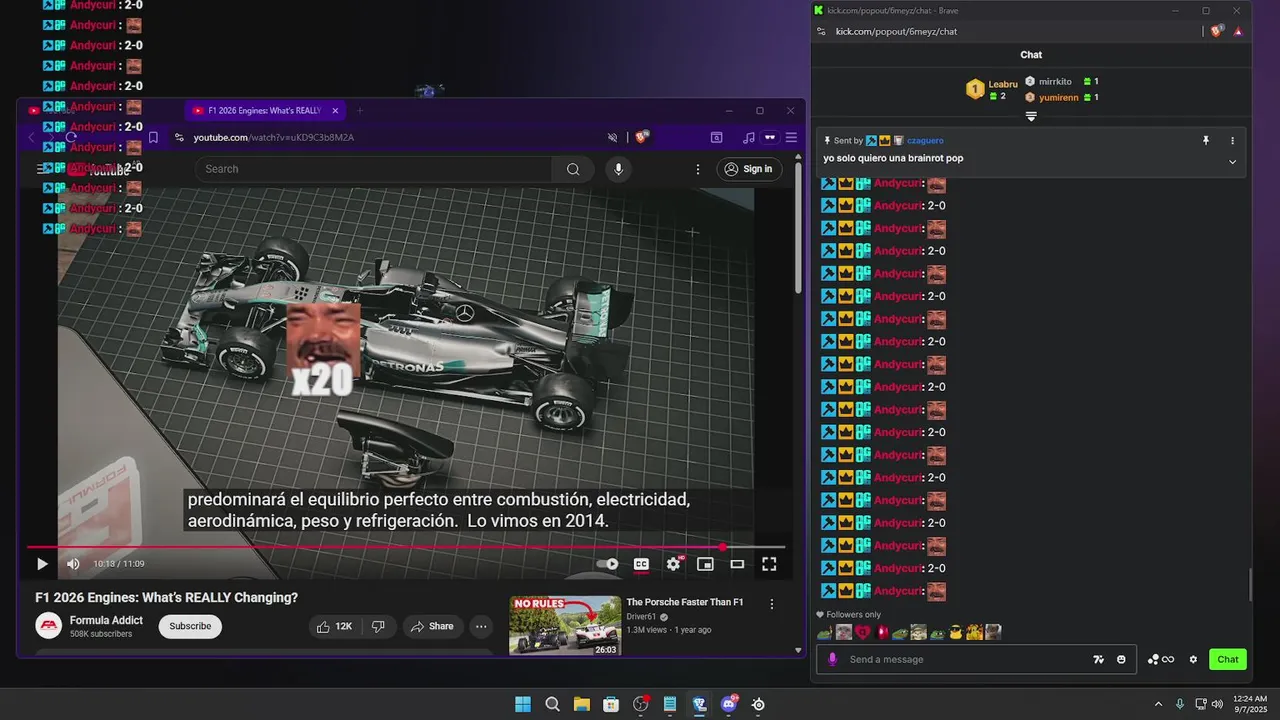This screenshot has height=720, width=1280.
Task: Open Brave Leo glasses icon
Action: (770, 137)
